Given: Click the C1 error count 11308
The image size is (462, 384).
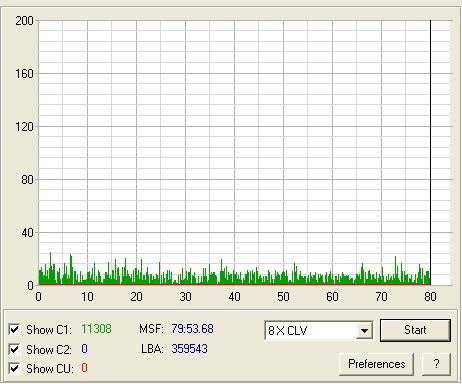Looking at the screenshot, I should click(96, 329).
